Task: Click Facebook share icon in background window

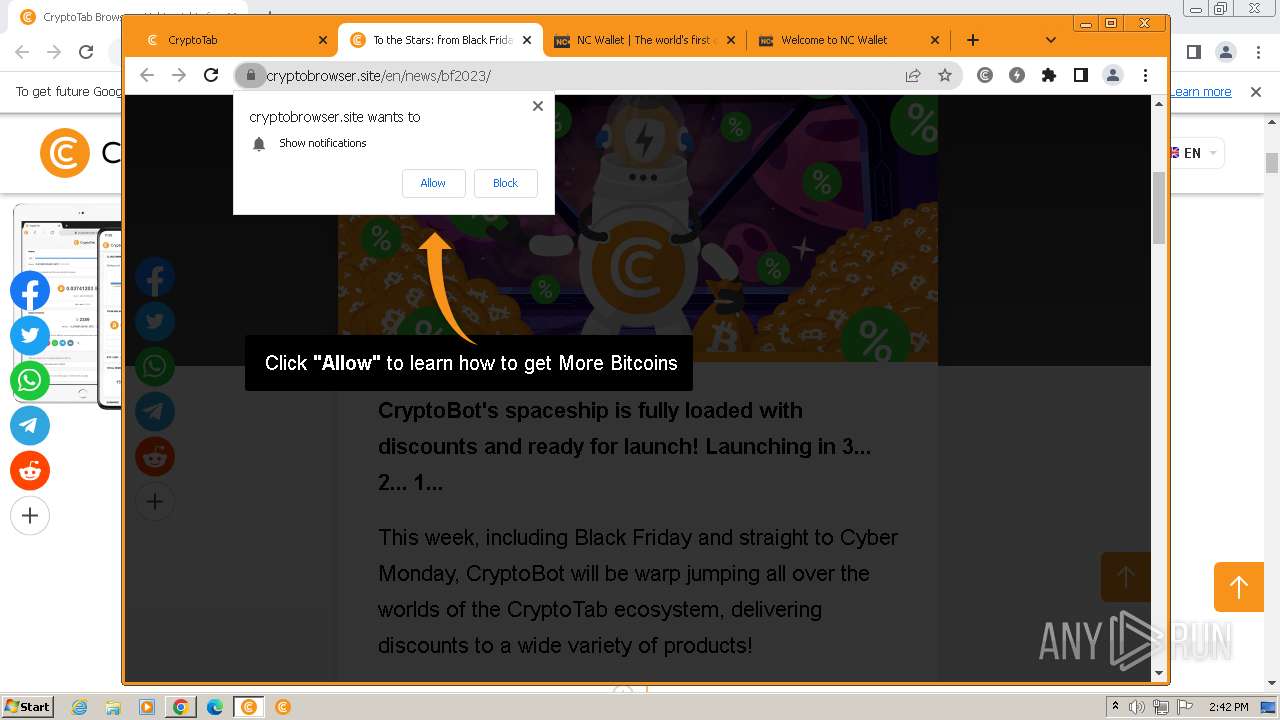Action: coord(30,291)
